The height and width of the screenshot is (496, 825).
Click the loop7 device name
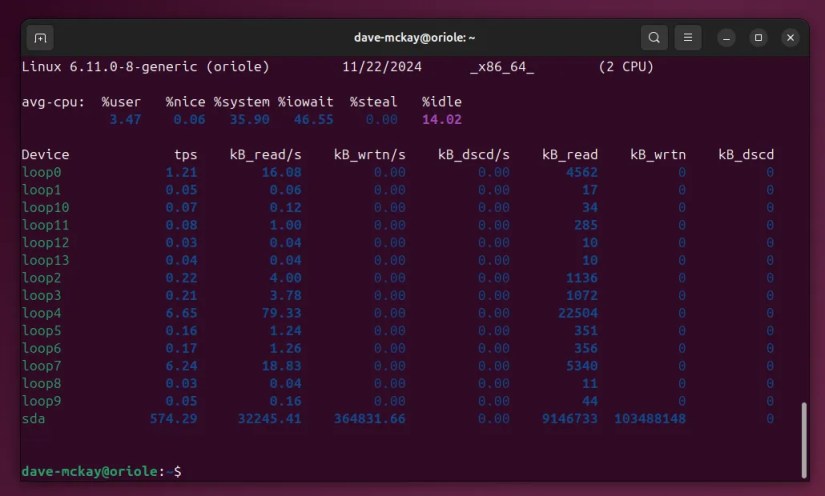(x=42, y=366)
